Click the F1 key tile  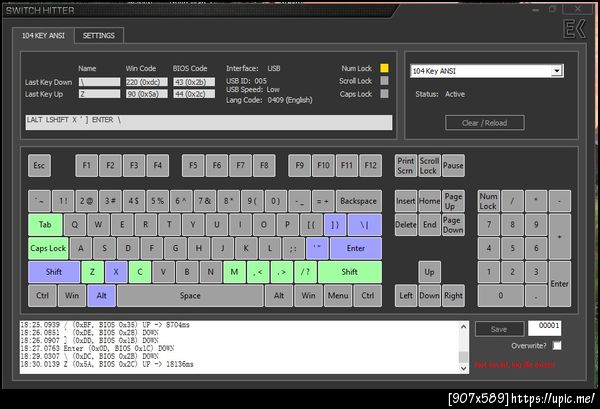pyautogui.click(x=86, y=165)
